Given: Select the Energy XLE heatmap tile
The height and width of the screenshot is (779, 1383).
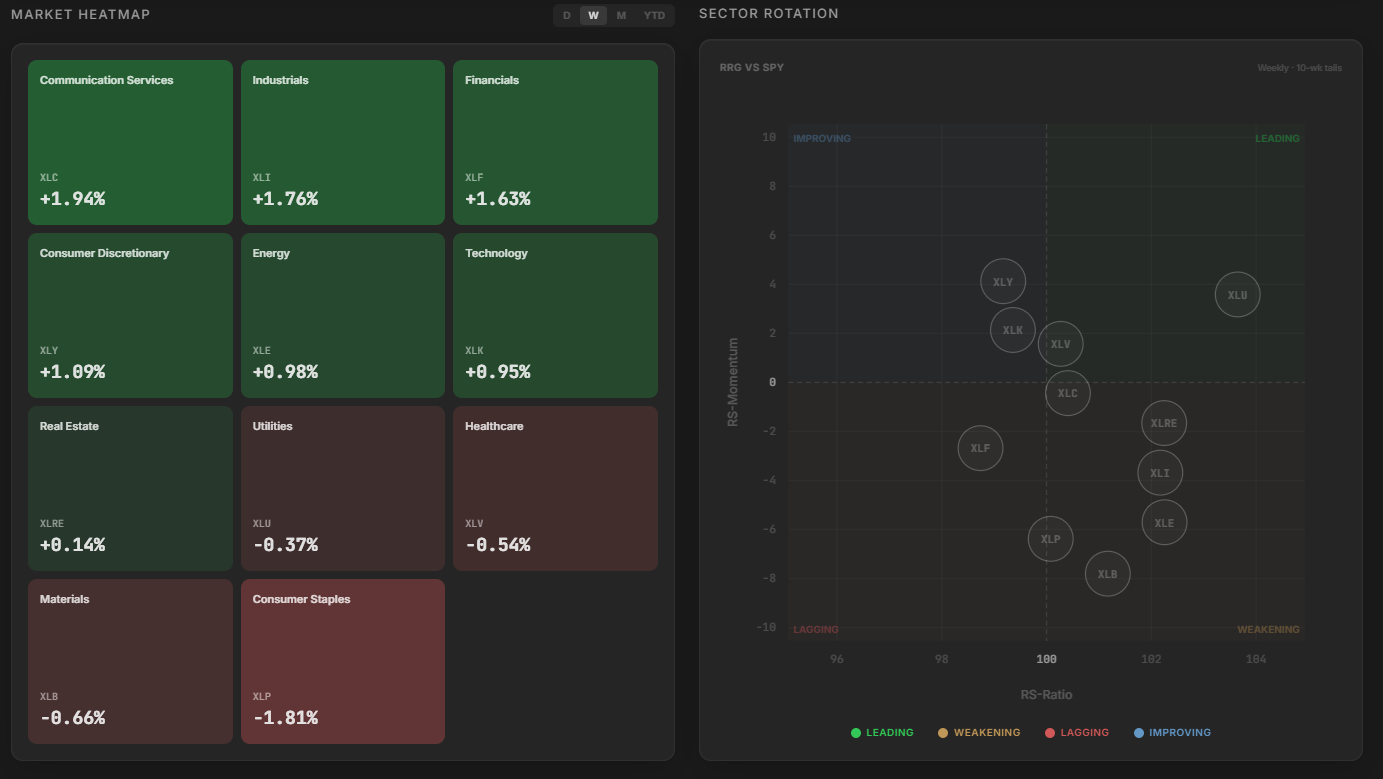Looking at the screenshot, I should (343, 315).
